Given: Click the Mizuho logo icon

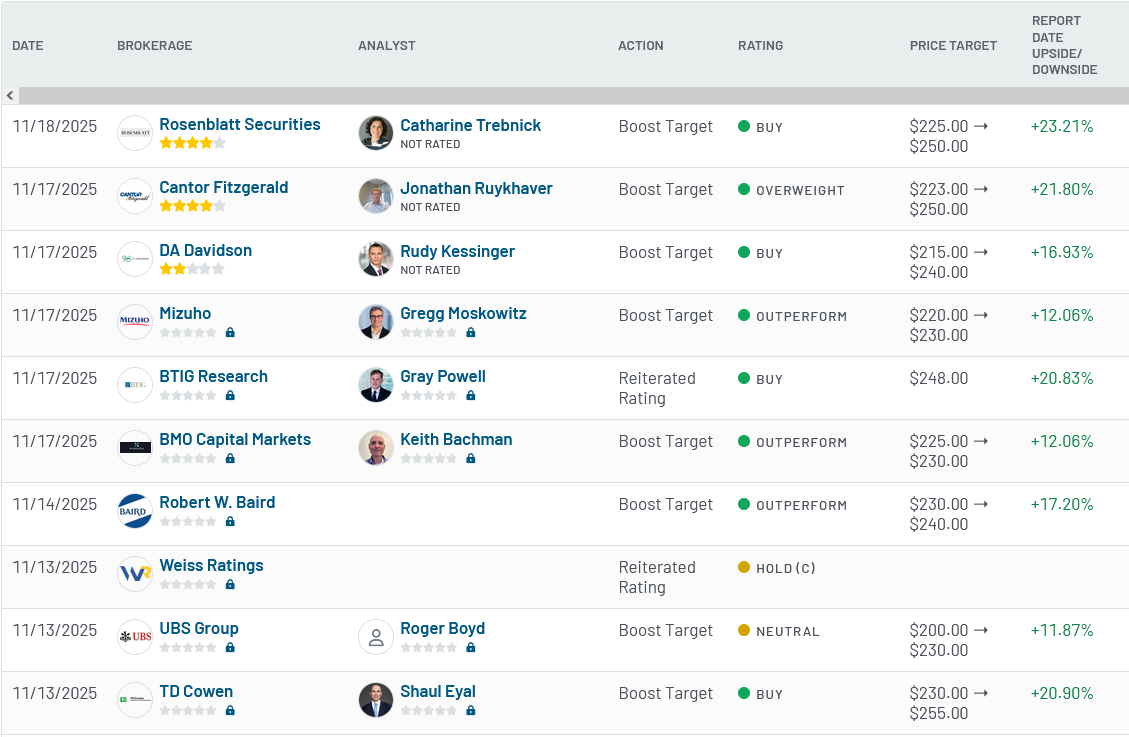Looking at the screenshot, I should pyautogui.click(x=135, y=322).
